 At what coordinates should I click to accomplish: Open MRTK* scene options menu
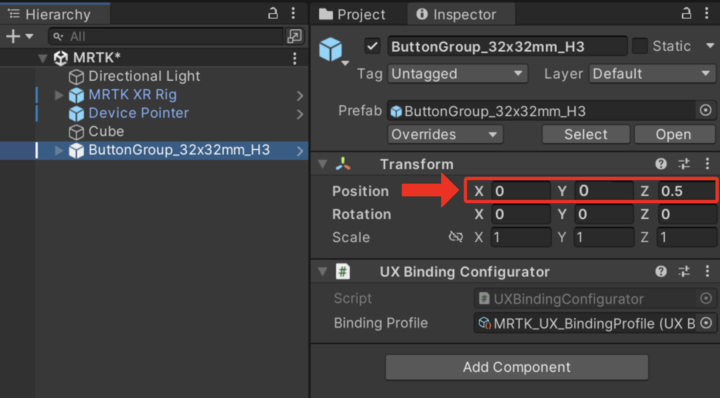[295, 58]
